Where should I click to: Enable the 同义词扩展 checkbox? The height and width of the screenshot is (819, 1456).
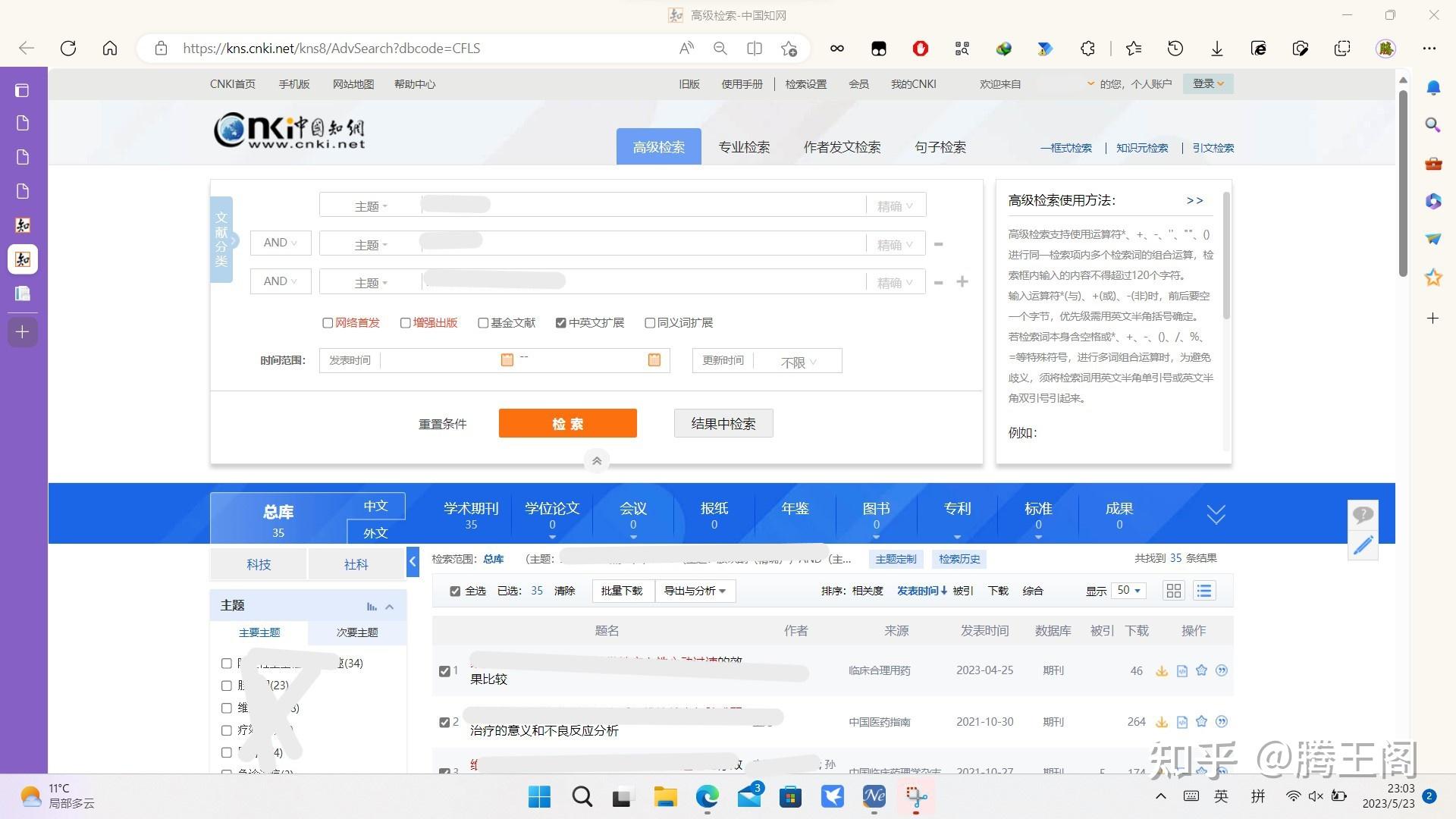650,323
